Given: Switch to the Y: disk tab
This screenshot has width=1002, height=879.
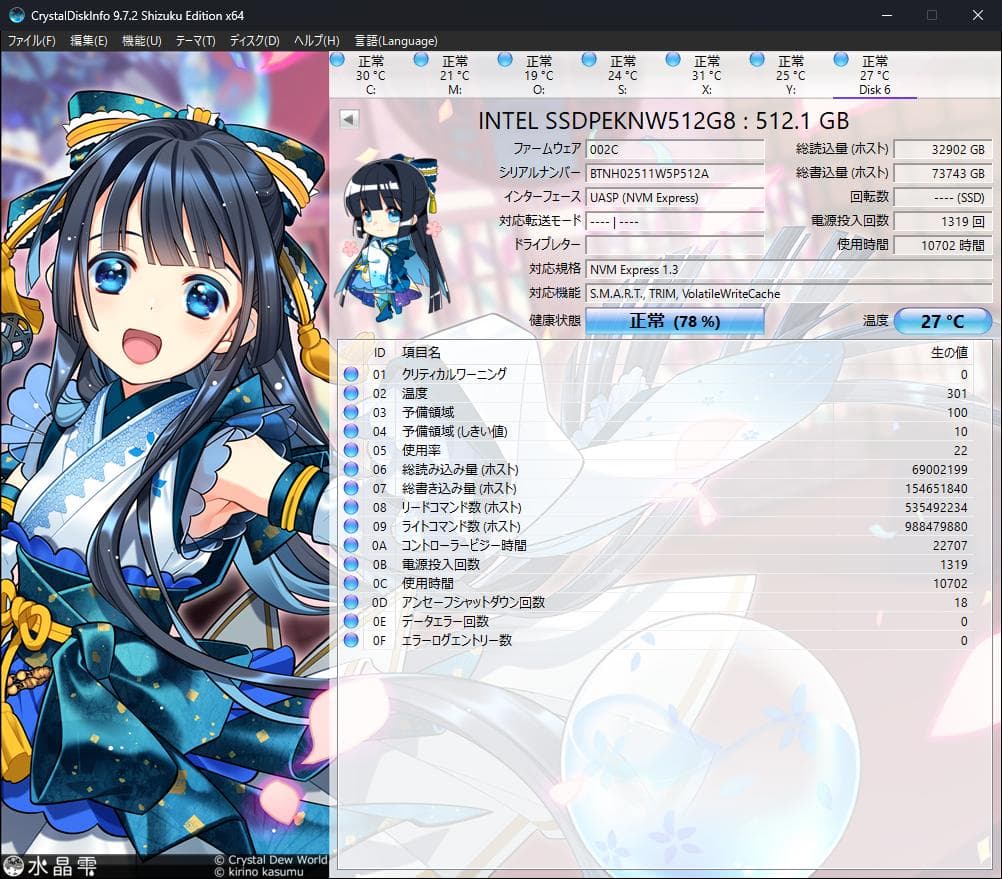Looking at the screenshot, I should click(790, 75).
